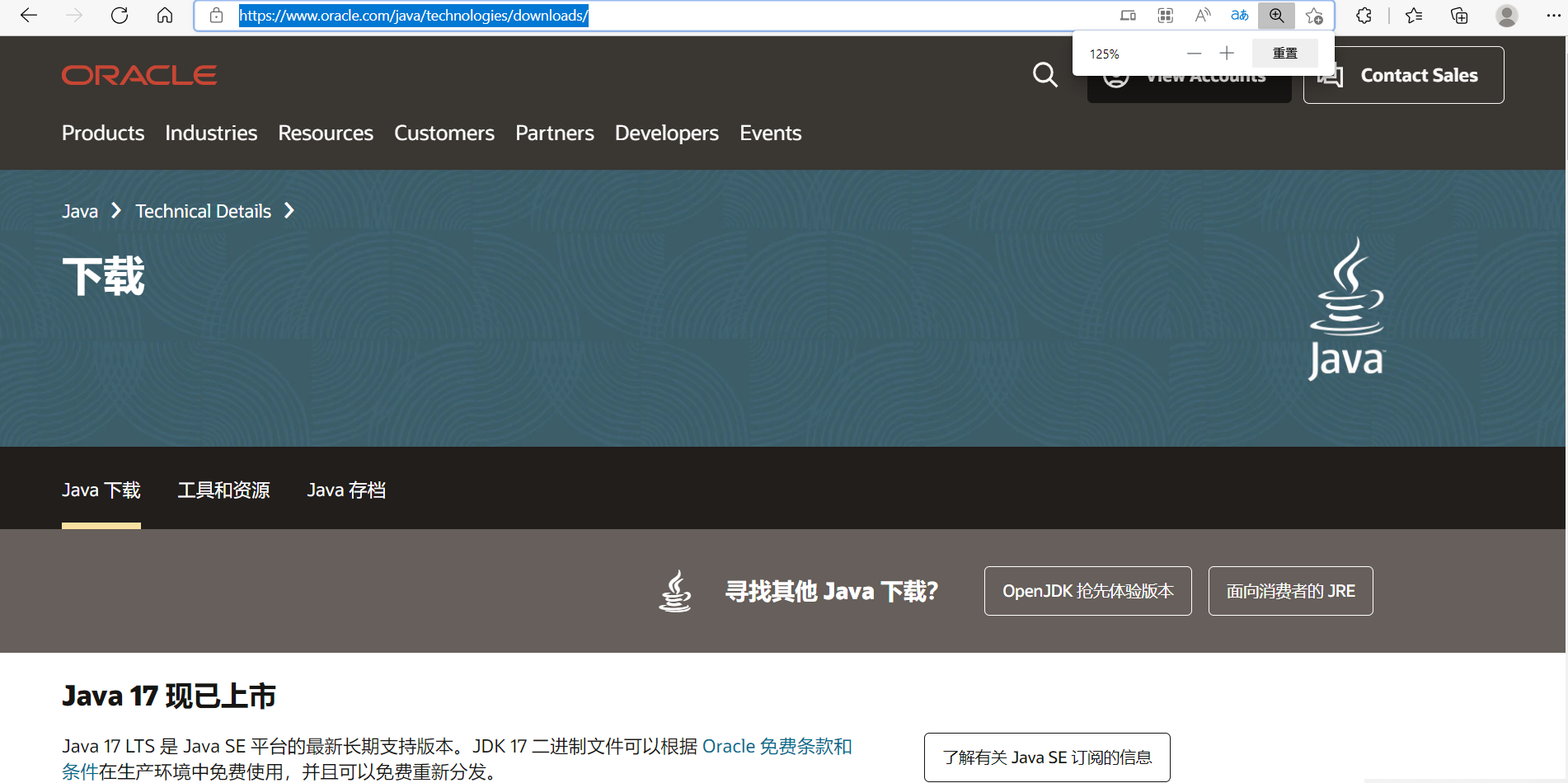Open the user profile avatar
1568x783 pixels.
pos(1507,16)
